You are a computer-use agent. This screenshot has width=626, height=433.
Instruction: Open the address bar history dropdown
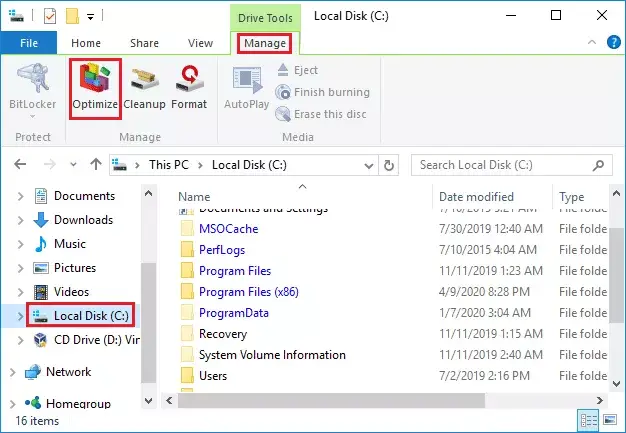coord(369,165)
